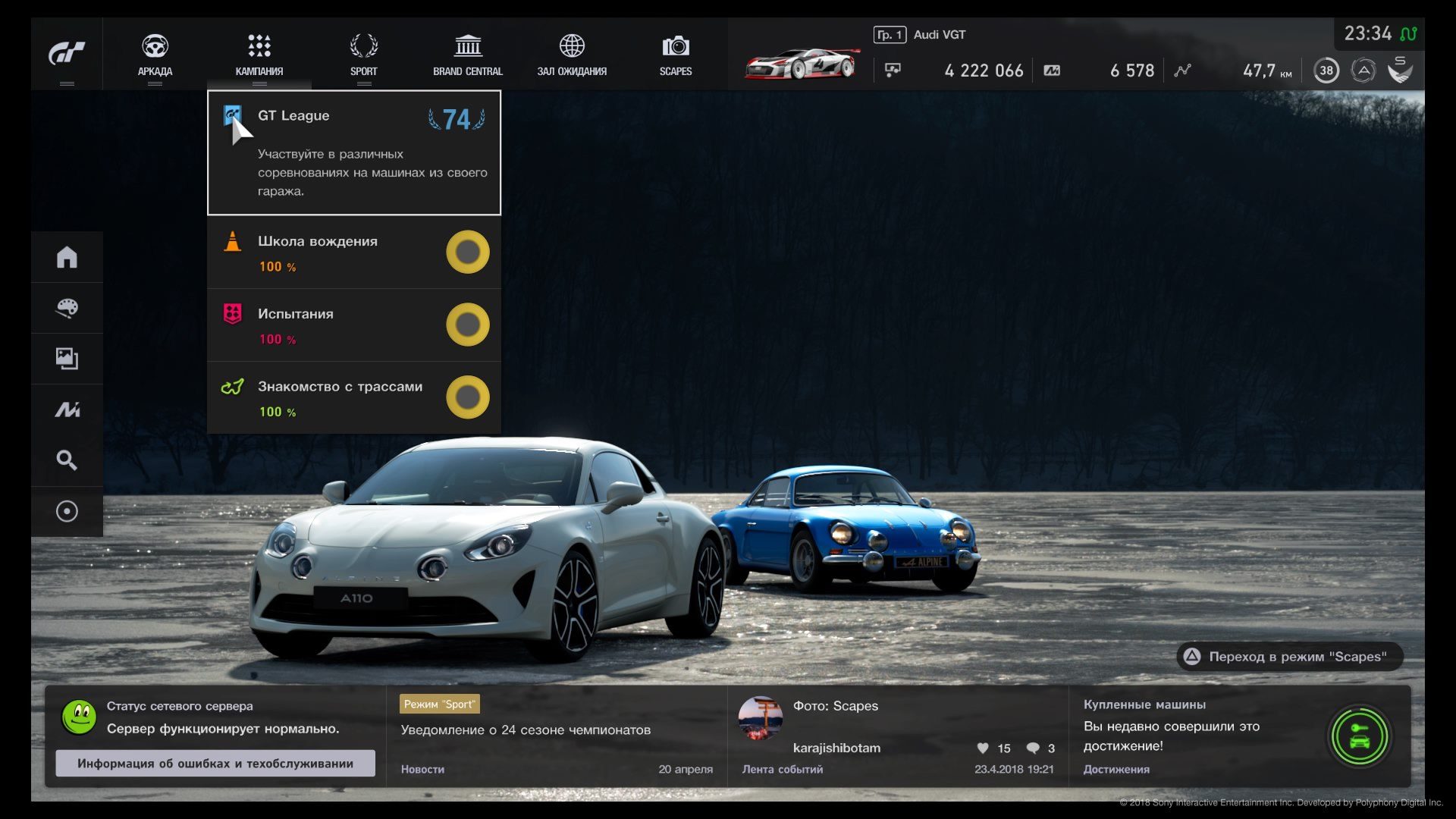
Task: Click the sportsmanship rating S icon
Action: coord(1400,70)
